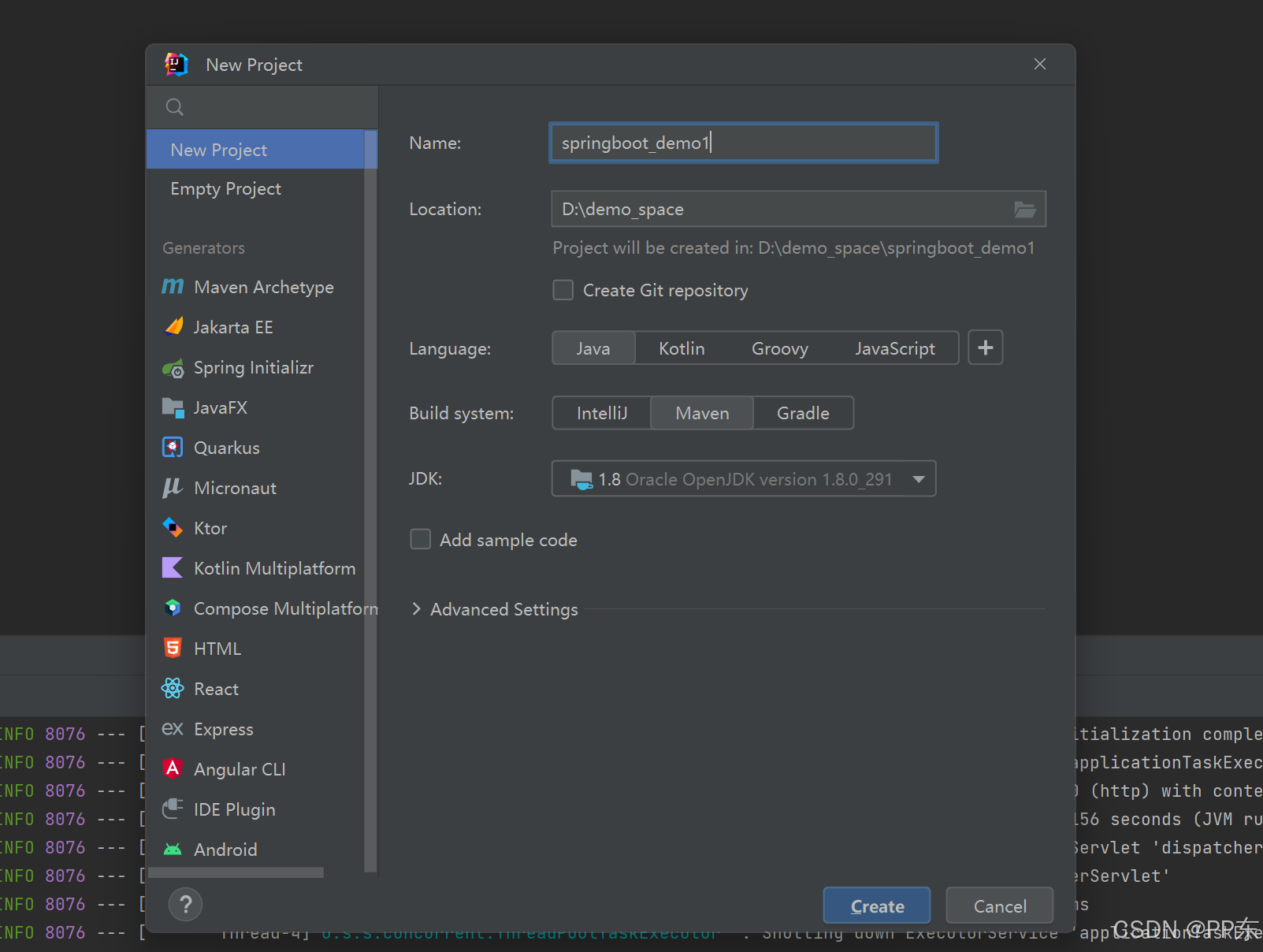Choose IntelliJ build system
Viewport: 1263px width, 952px height.
pyautogui.click(x=602, y=413)
